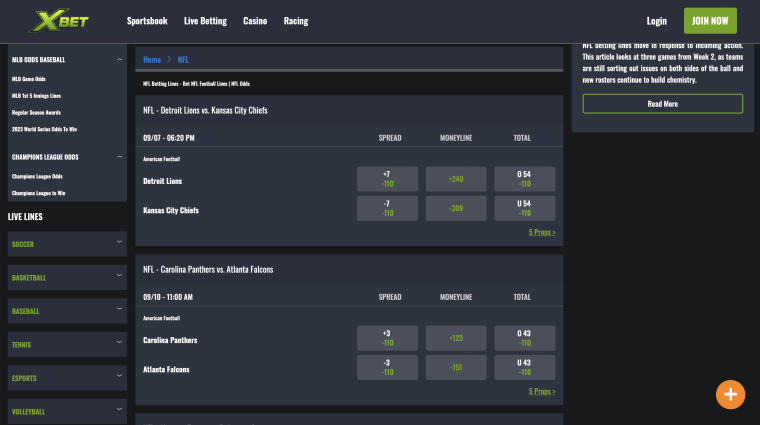The height and width of the screenshot is (425, 760).
Task: Select Carolina Panthers +123 moneyline
Action: pyautogui.click(x=456, y=338)
